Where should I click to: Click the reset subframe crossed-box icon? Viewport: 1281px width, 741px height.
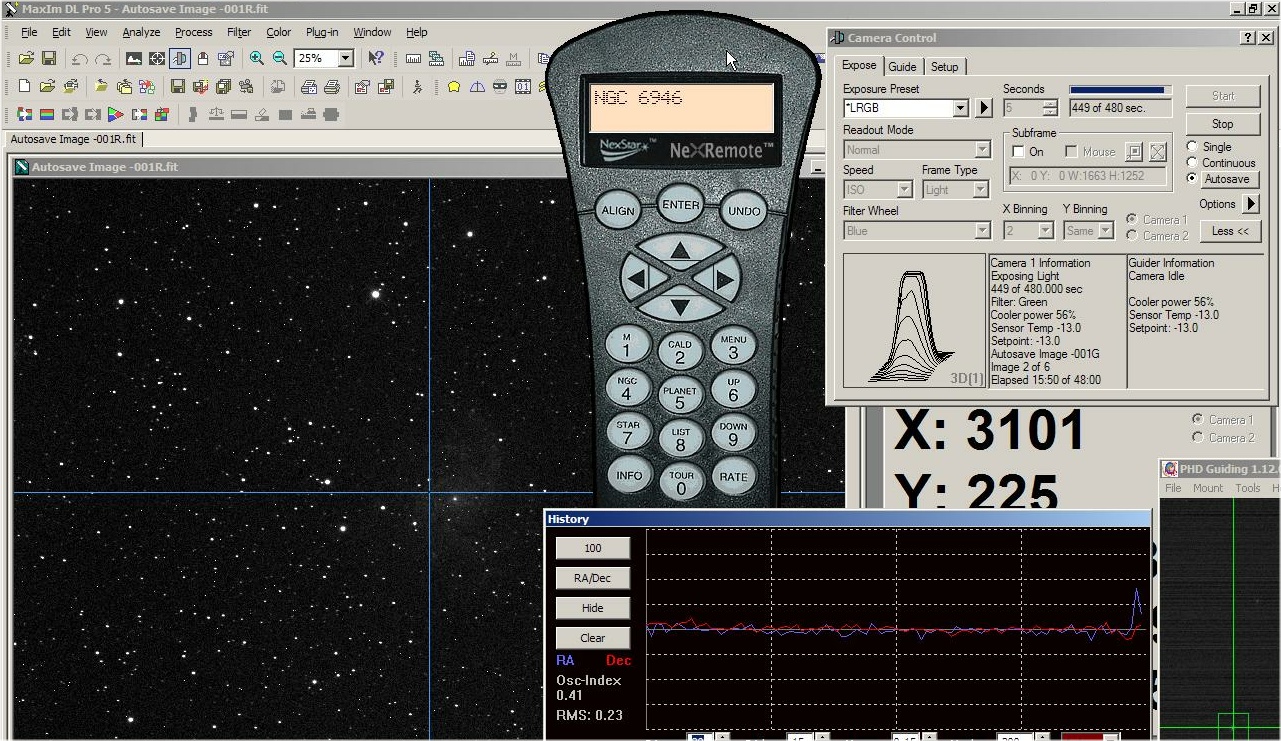(1157, 152)
